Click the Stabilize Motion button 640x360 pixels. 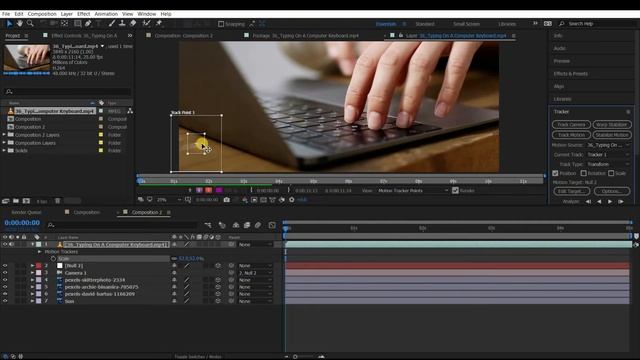(611, 135)
